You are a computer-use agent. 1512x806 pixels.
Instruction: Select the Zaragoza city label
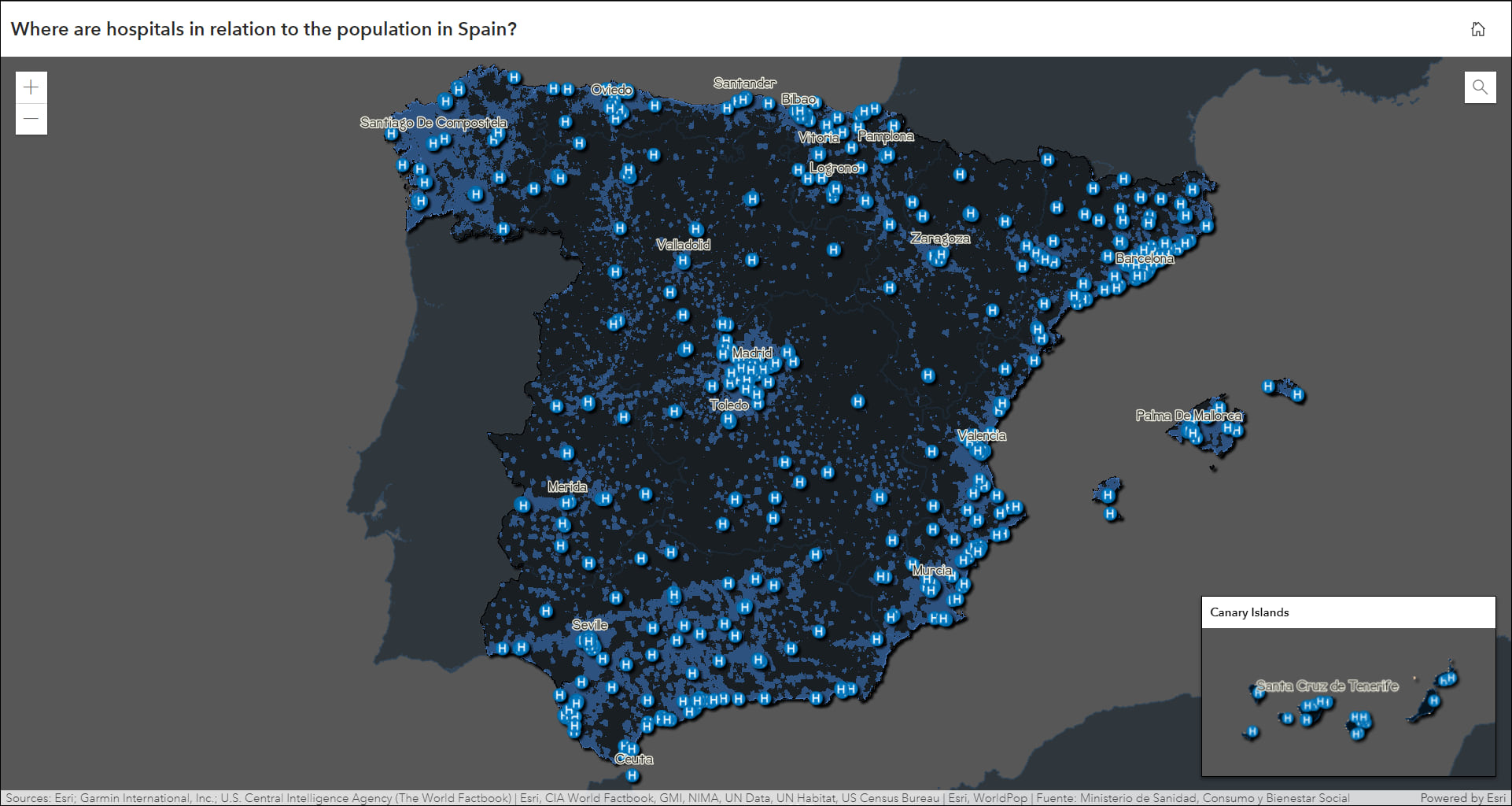coord(941,237)
